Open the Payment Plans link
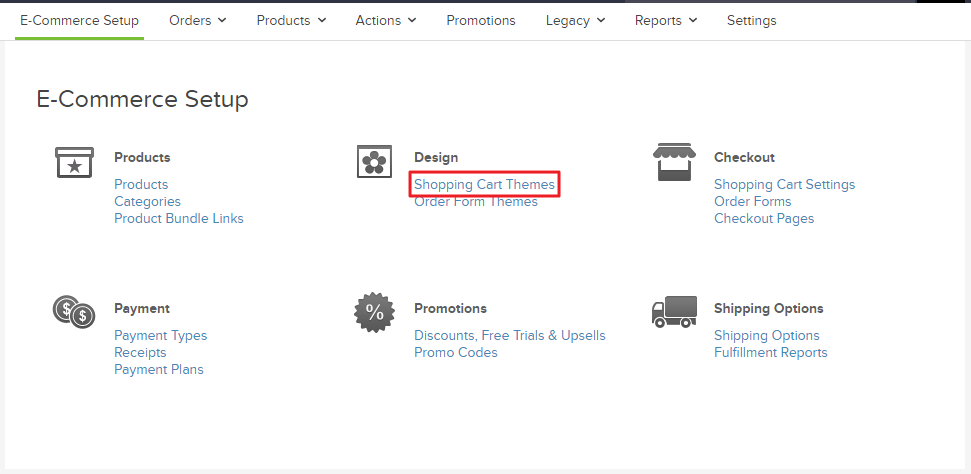Screen dimensions: 971x474 [158, 369]
